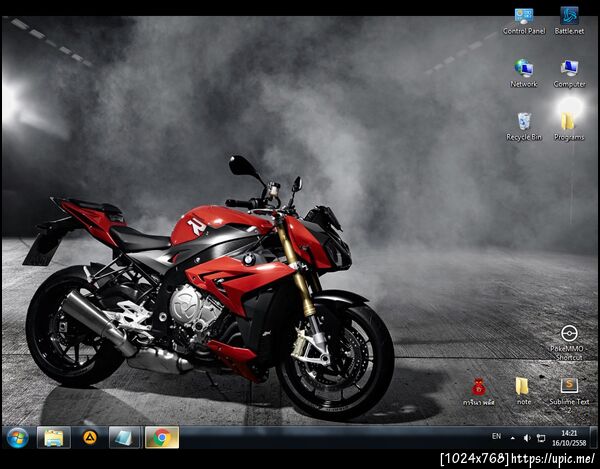The image size is (600, 469).
Task: Open Windows Explorer from the taskbar
Action: (54, 438)
